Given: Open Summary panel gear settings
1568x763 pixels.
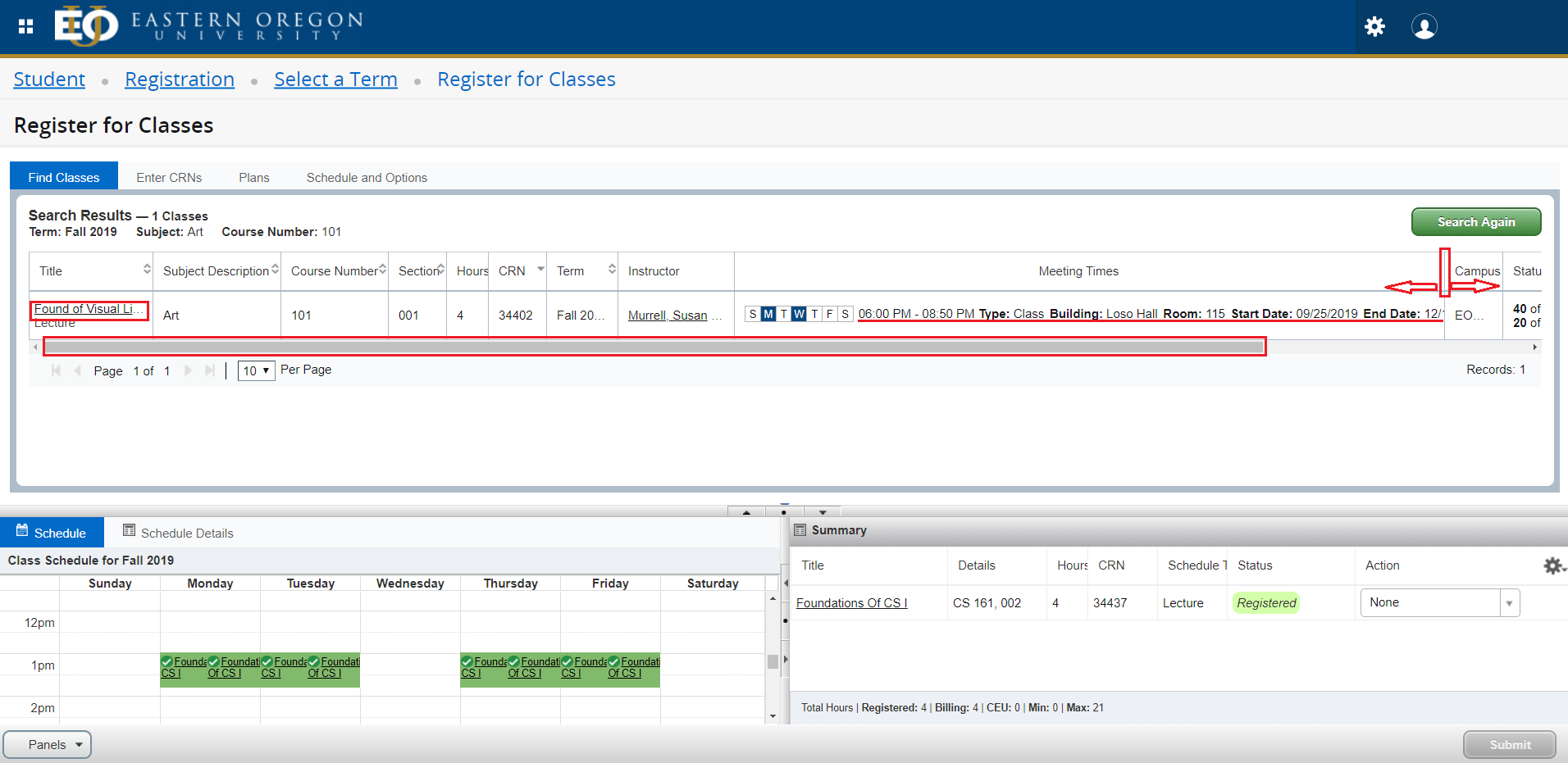Looking at the screenshot, I should pos(1552,565).
